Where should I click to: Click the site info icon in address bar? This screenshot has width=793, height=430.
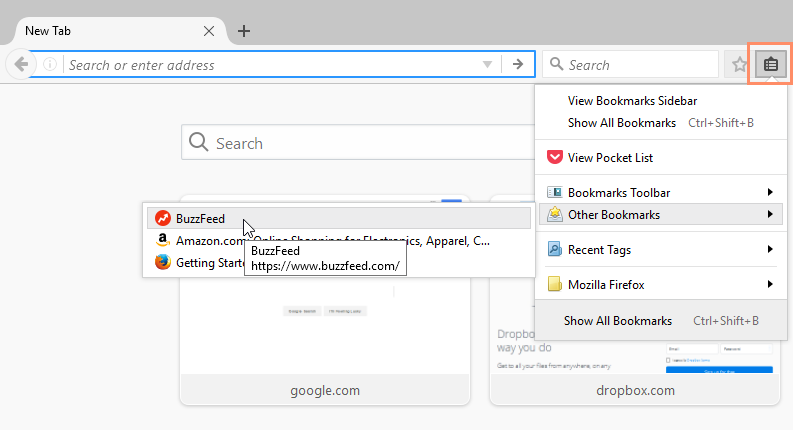tap(50, 65)
